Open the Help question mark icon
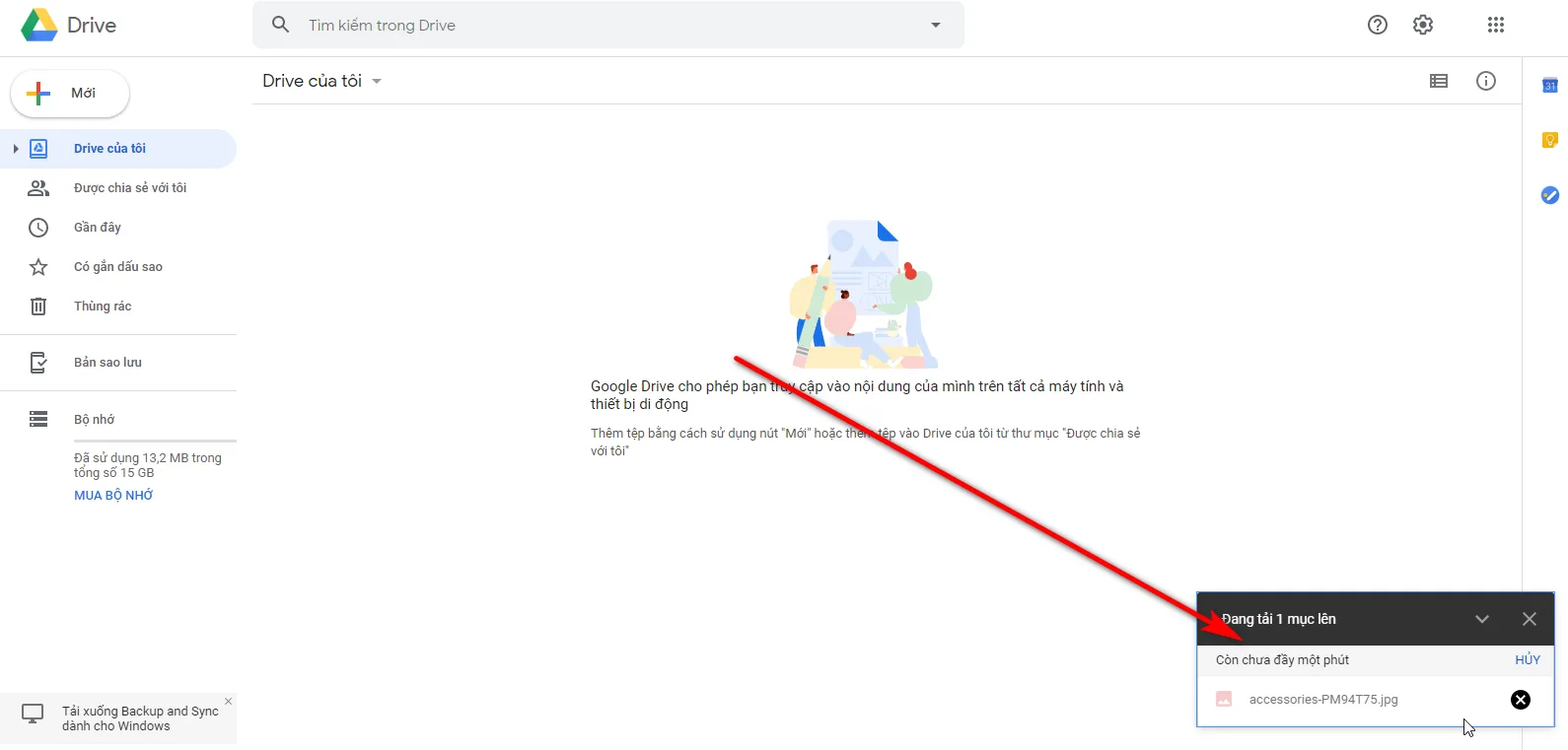 click(1378, 25)
